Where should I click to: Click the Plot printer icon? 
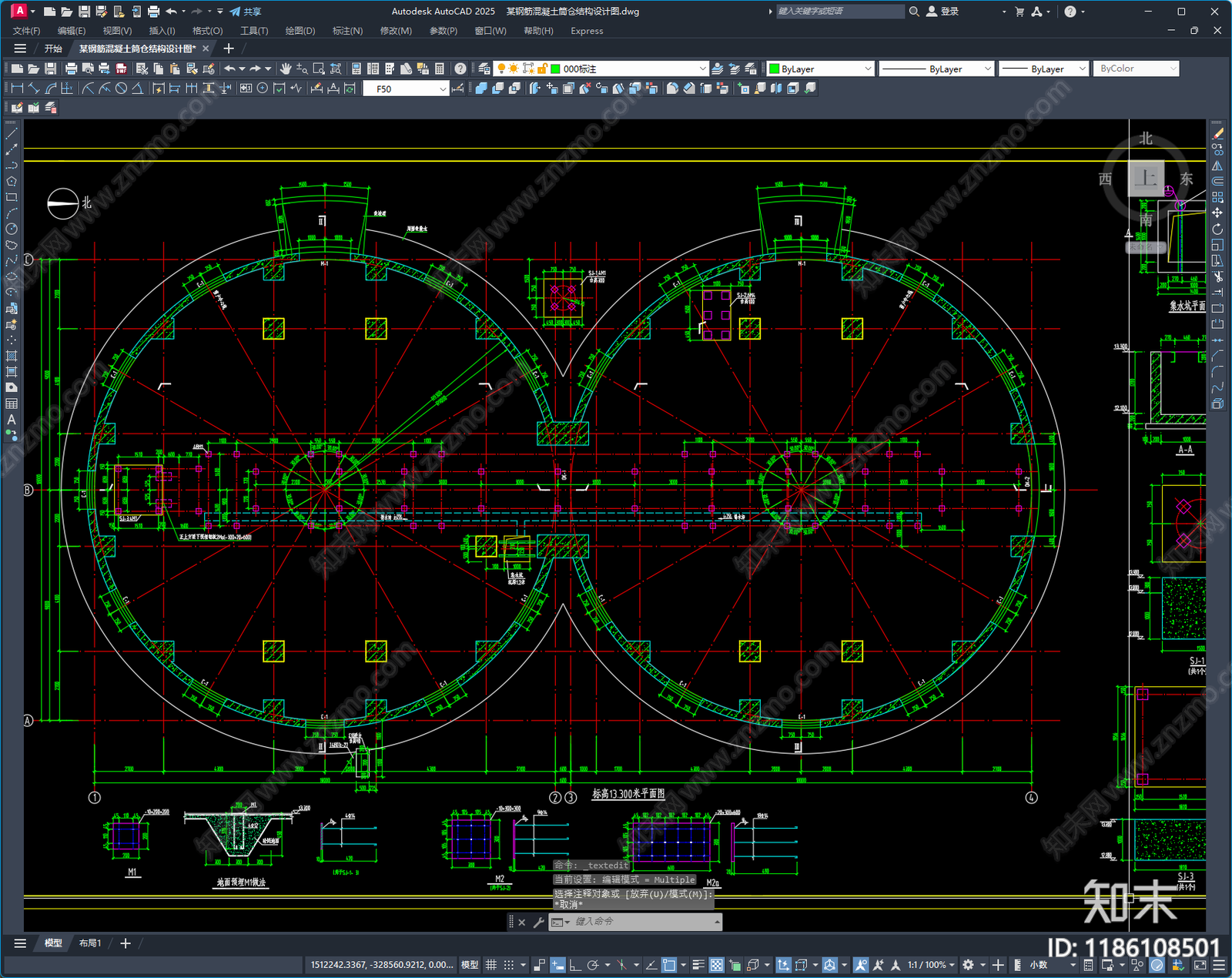71,69
